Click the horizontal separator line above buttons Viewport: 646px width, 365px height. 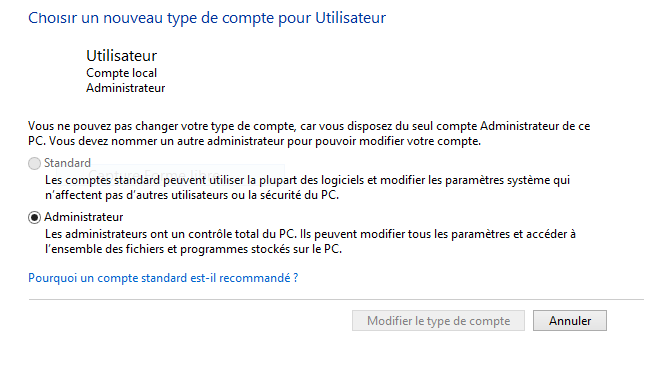[336, 299]
